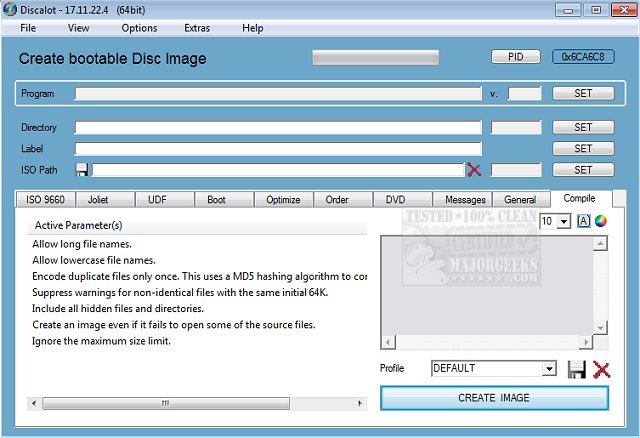The image size is (640, 438).
Task: Click the Label input field
Action: click(278, 149)
